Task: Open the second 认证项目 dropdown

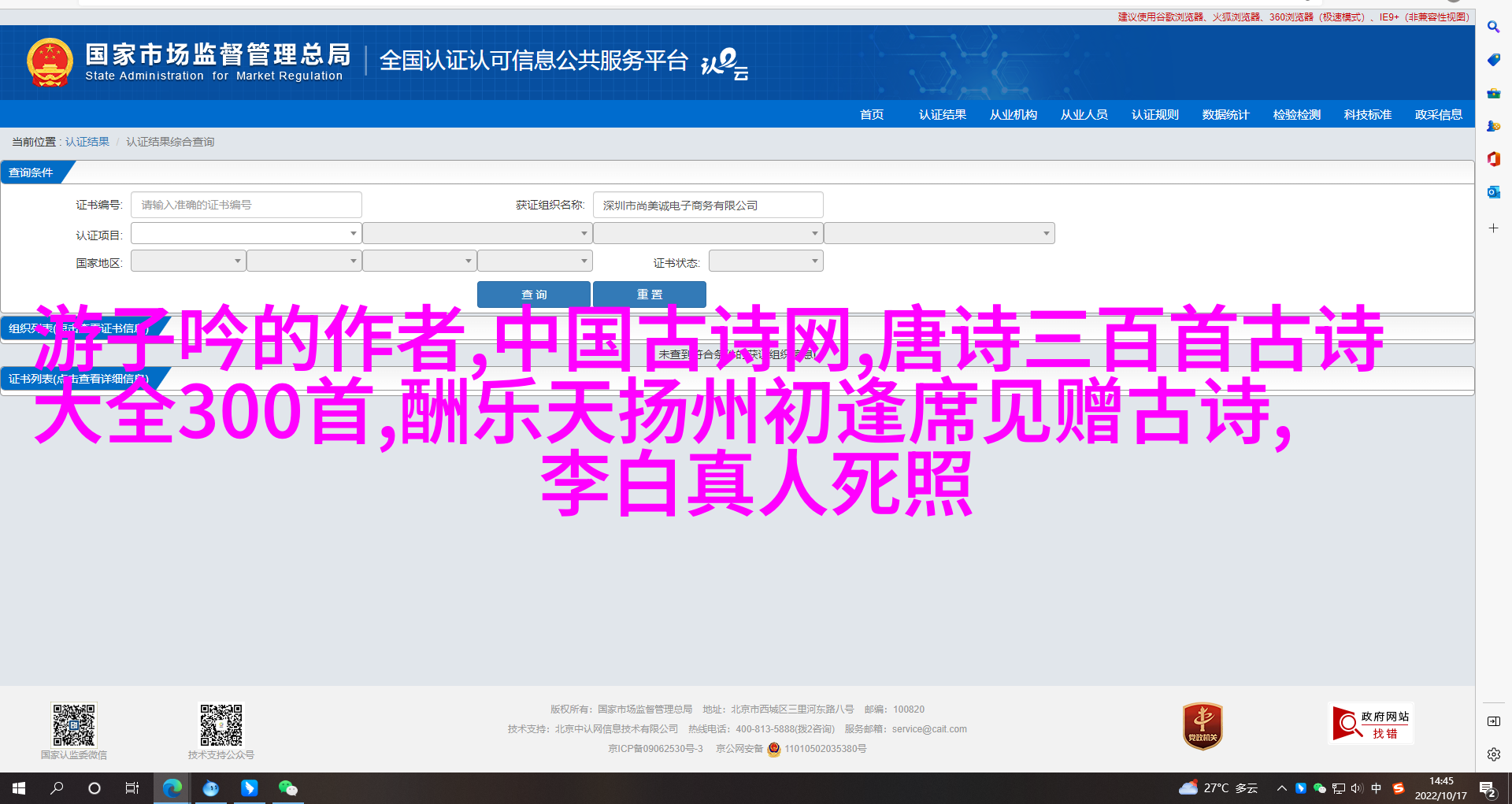Action: point(477,233)
